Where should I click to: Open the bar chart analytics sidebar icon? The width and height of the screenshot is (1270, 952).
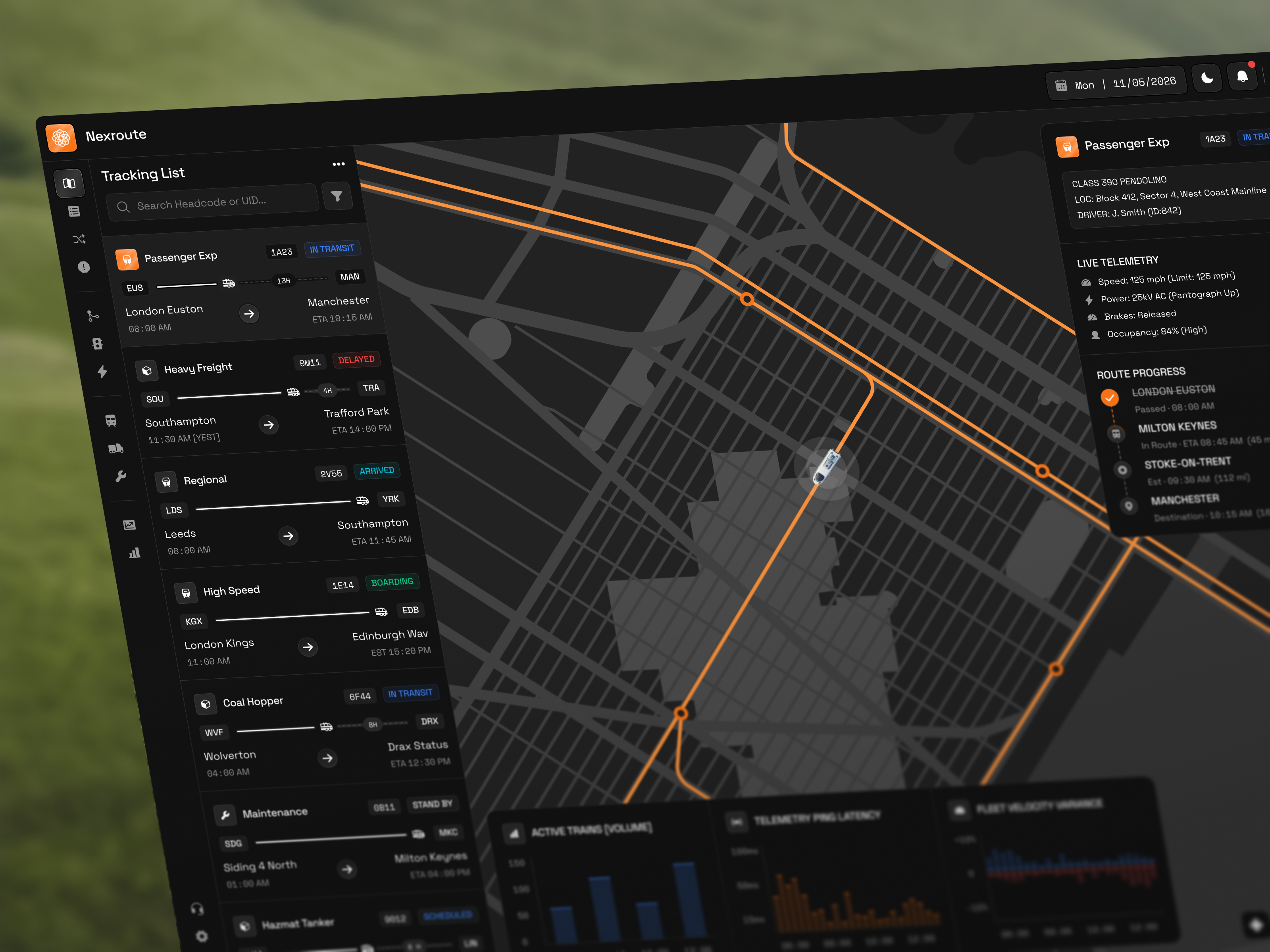click(x=135, y=553)
